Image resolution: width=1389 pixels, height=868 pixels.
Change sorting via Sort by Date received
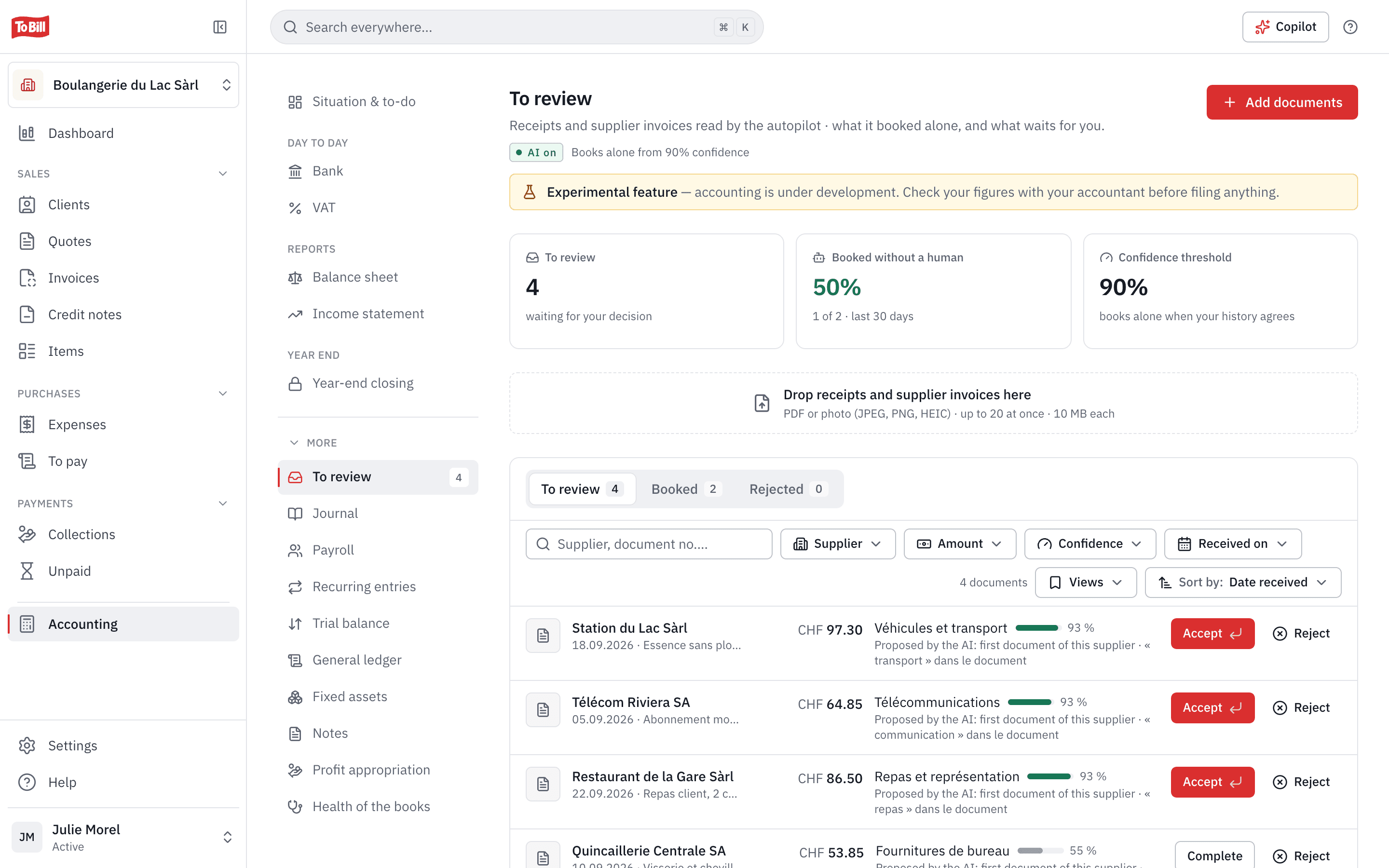tap(1243, 583)
